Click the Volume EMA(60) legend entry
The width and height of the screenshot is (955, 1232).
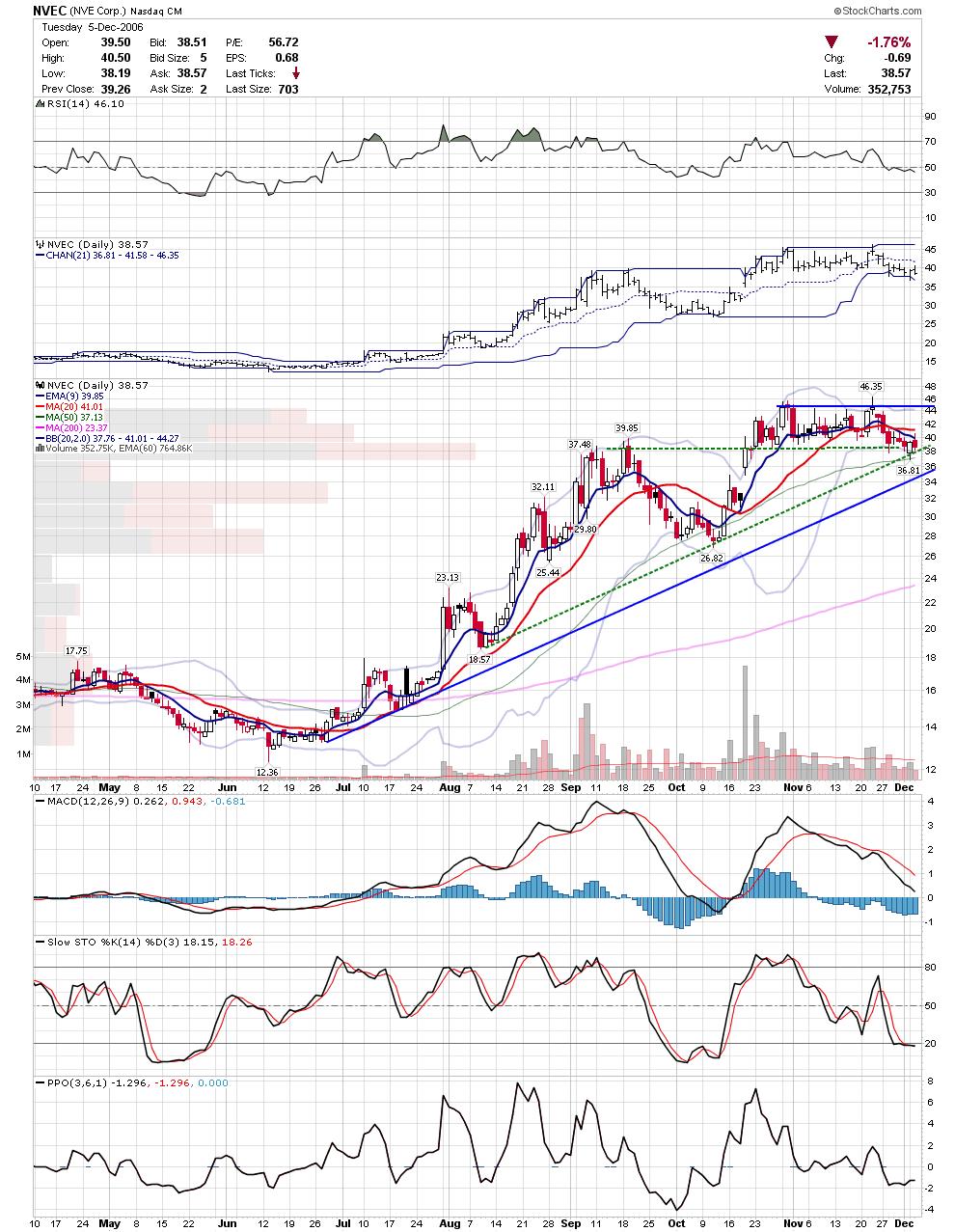point(115,449)
